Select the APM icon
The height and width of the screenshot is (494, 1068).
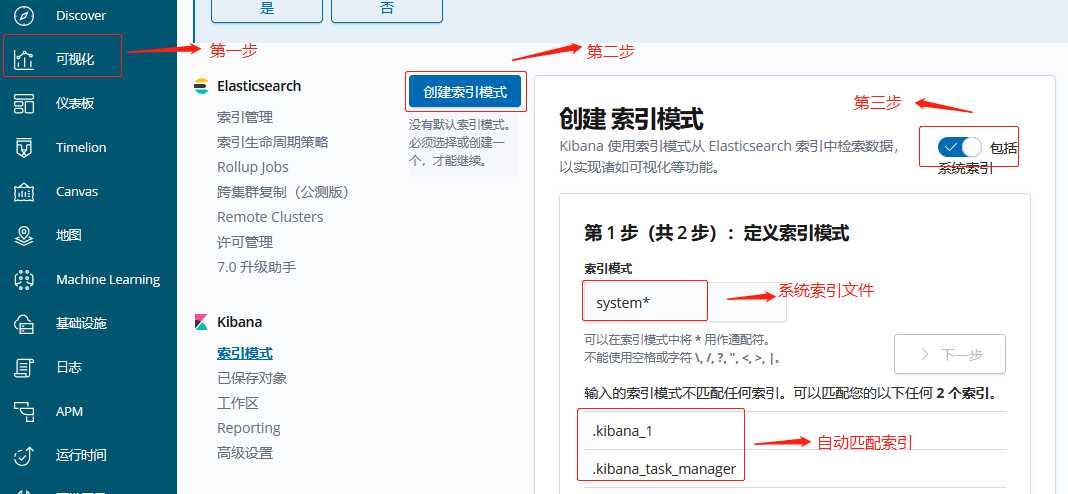point(24,412)
